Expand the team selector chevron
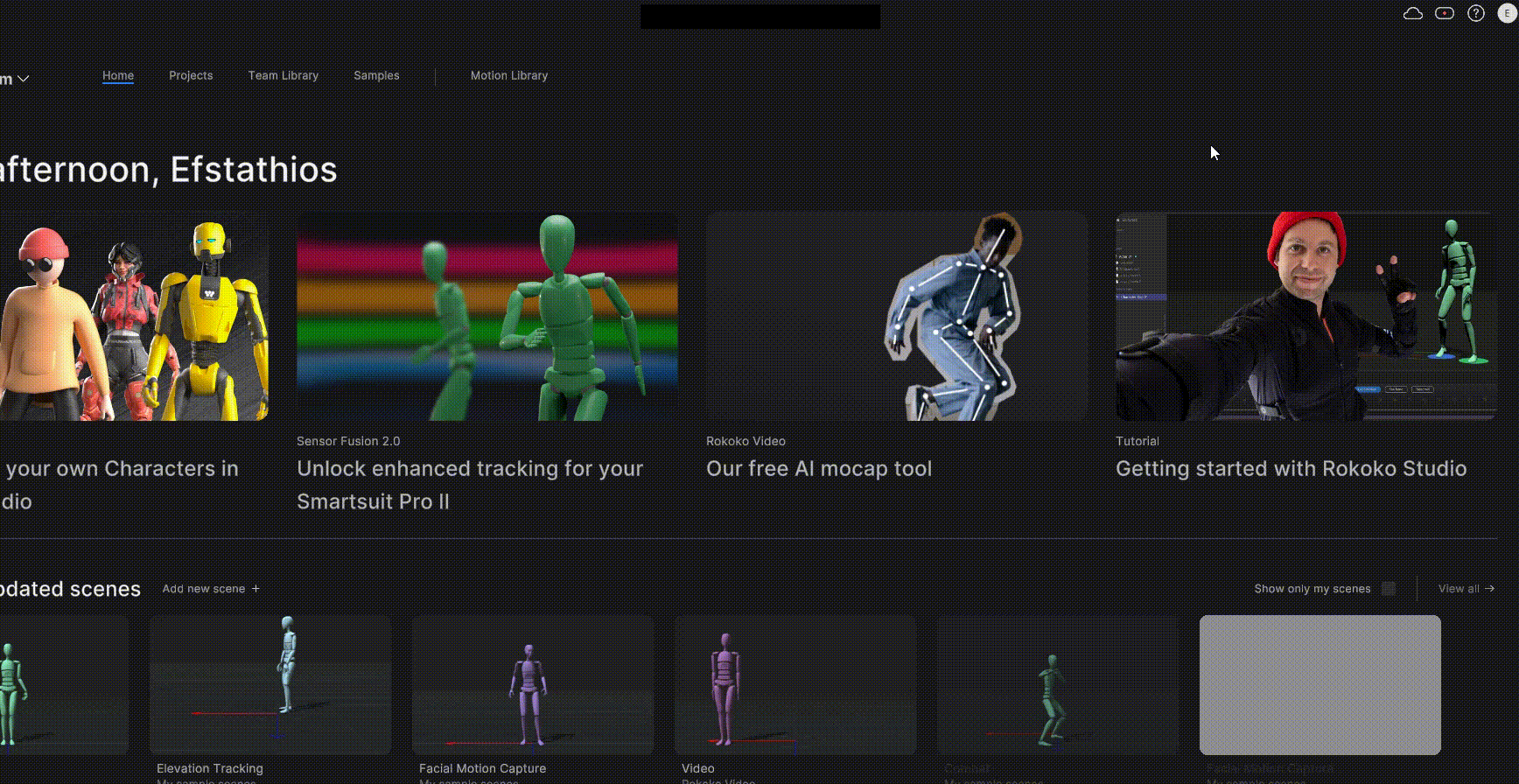This screenshot has height=784, width=1519. point(24,79)
